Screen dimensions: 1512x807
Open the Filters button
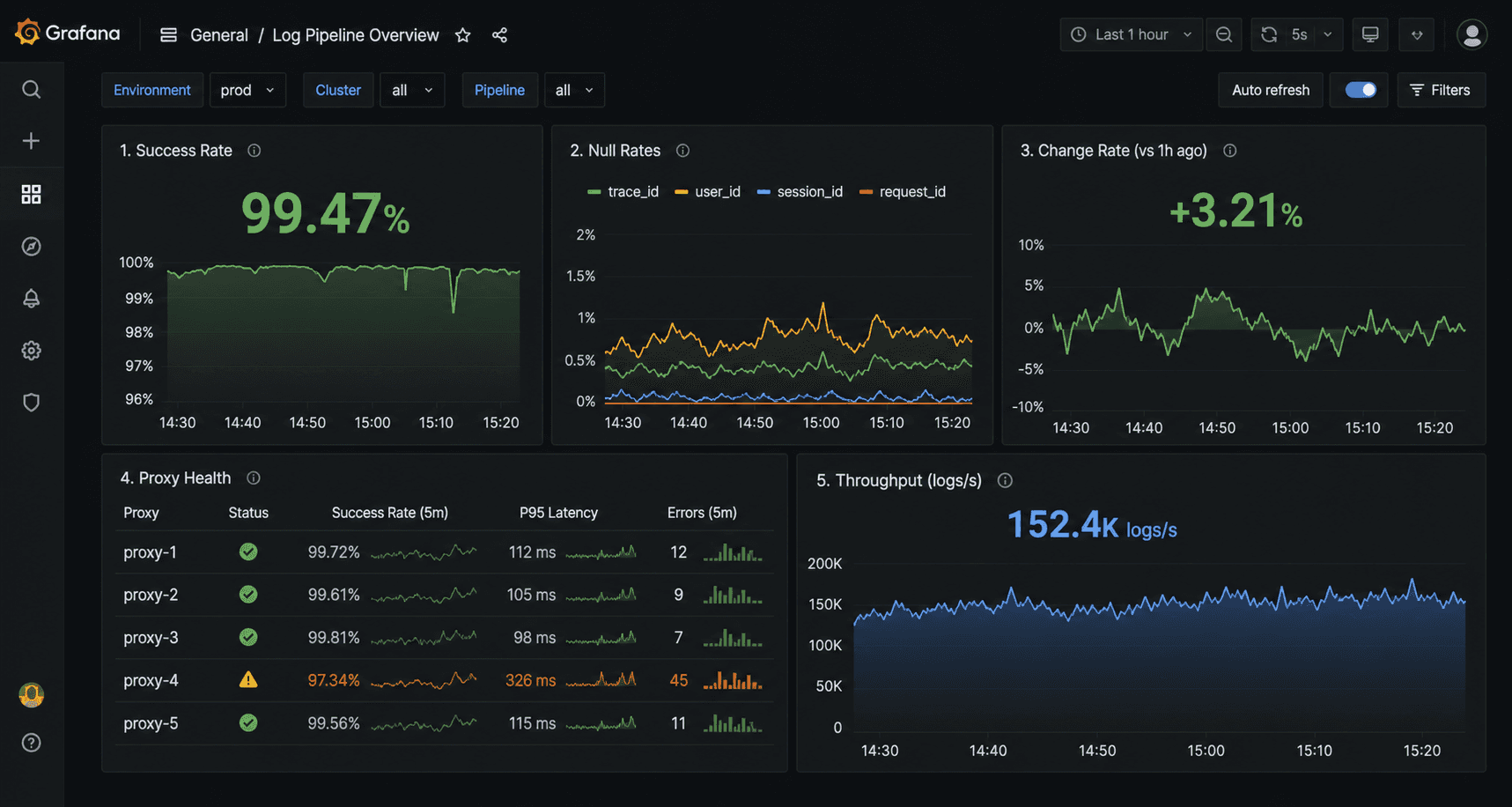click(1441, 90)
